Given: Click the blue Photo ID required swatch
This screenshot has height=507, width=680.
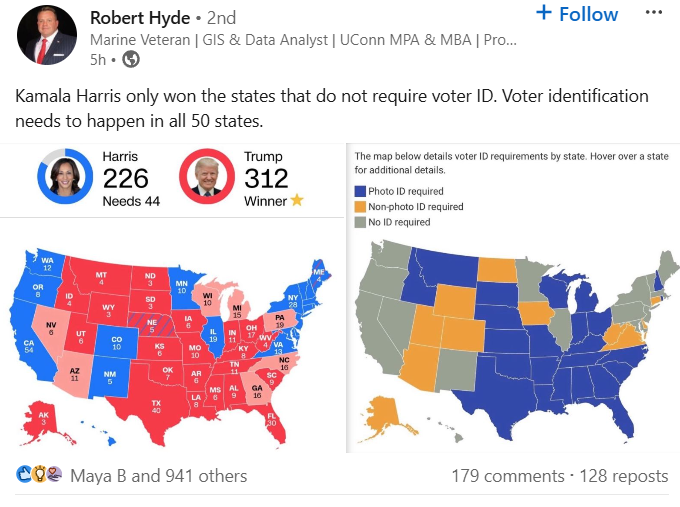Looking at the screenshot, I should coord(361,190).
